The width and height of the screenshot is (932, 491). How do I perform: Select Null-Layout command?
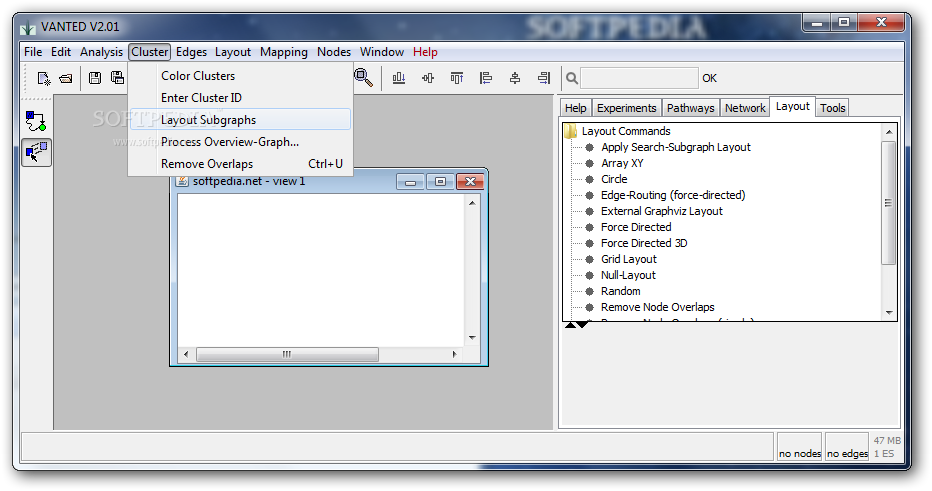(x=628, y=276)
